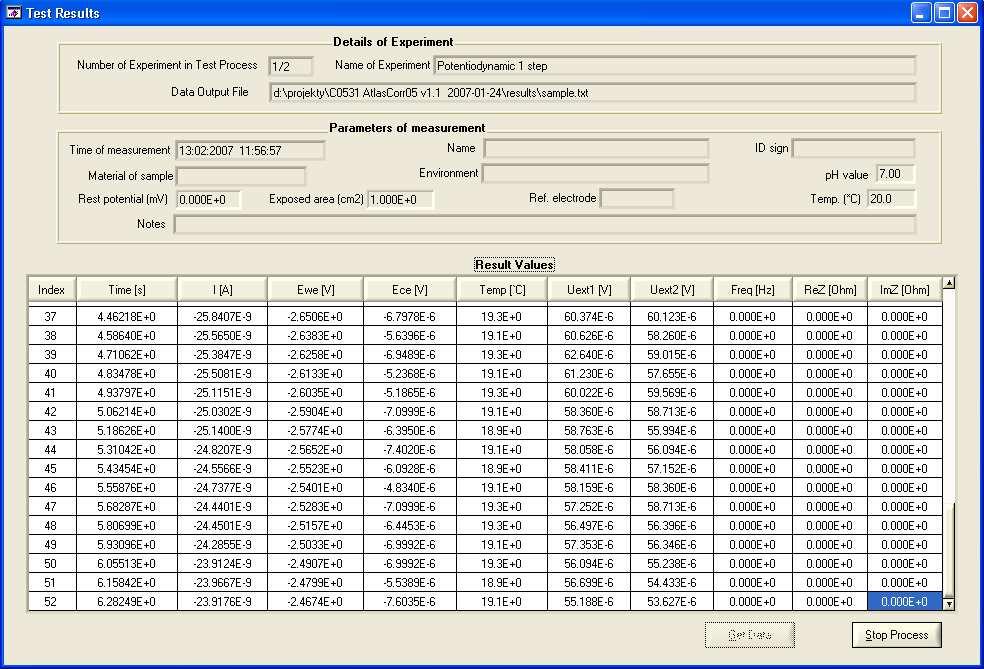Select the highlighted ImZ cell in row 52
The height and width of the screenshot is (669, 984).
coord(904,601)
